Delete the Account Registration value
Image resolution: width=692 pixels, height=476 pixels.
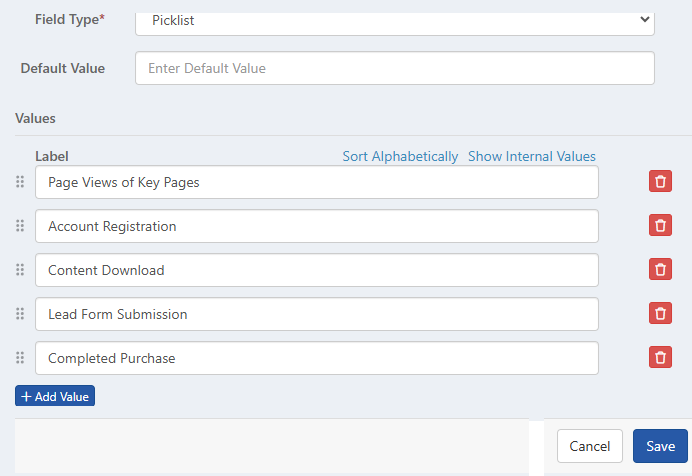coord(660,226)
